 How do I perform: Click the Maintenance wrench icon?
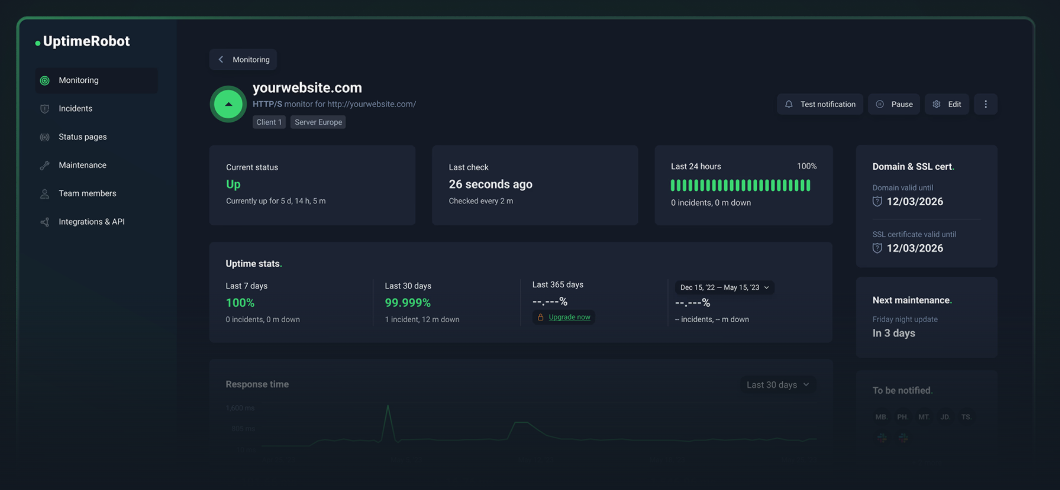(45, 166)
